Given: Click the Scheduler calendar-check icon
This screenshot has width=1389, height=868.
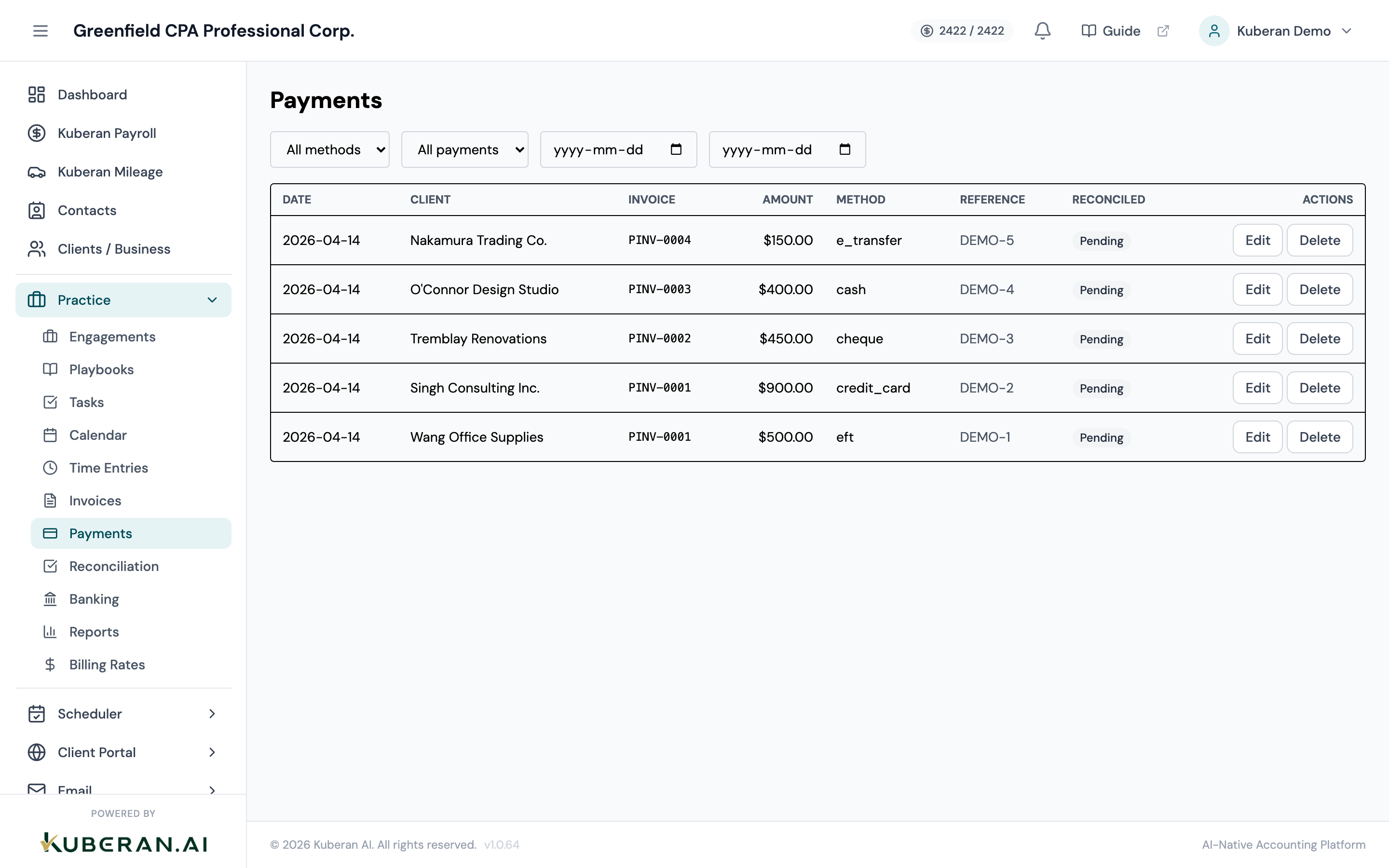Looking at the screenshot, I should click(x=37, y=714).
